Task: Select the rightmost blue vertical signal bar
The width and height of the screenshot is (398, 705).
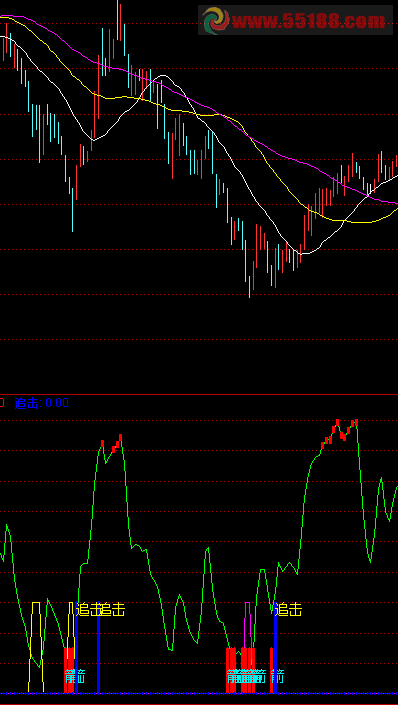Action: coord(275,647)
